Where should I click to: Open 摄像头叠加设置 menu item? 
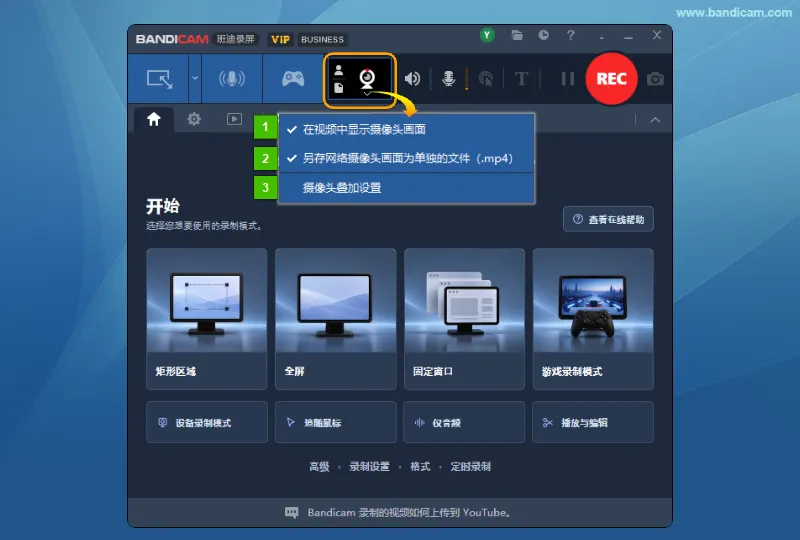[x=407, y=188]
